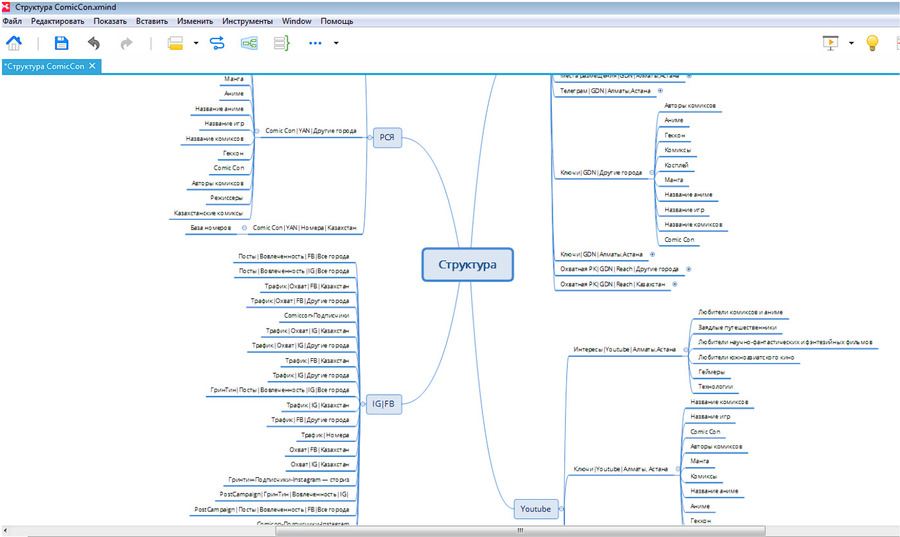Collapse Comic Con | YAN | Номера | Казахстан subtopics
This screenshot has width=900, height=537.
[x=244, y=228]
